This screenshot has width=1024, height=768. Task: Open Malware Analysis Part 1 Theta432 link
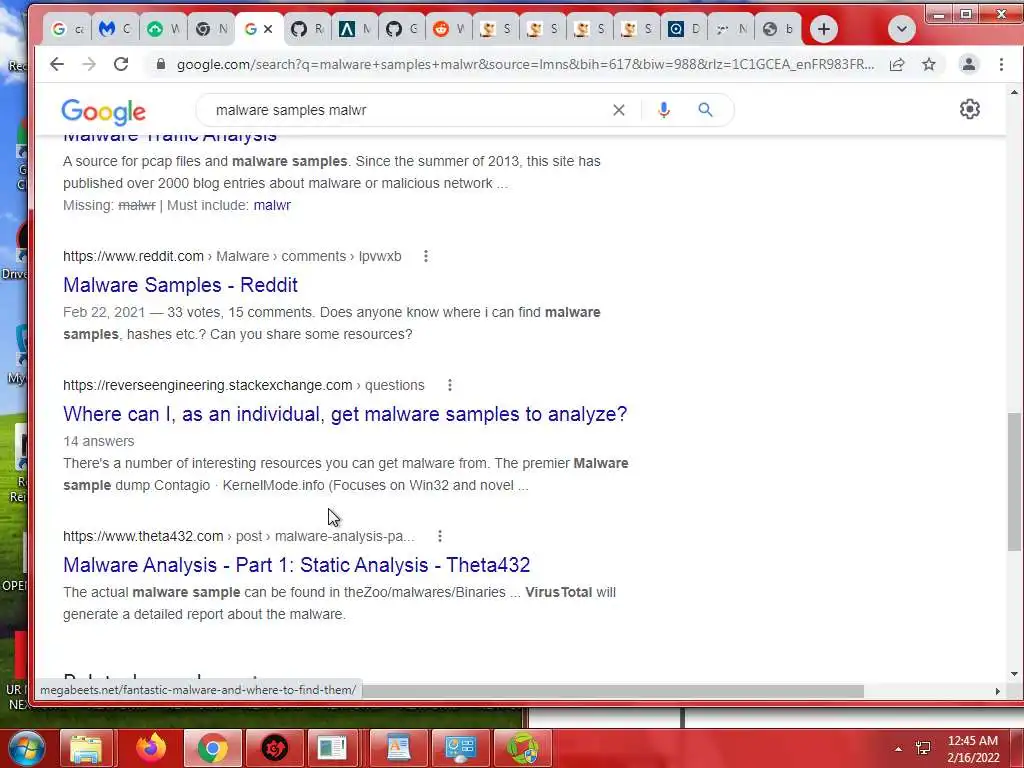pos(296,565)
